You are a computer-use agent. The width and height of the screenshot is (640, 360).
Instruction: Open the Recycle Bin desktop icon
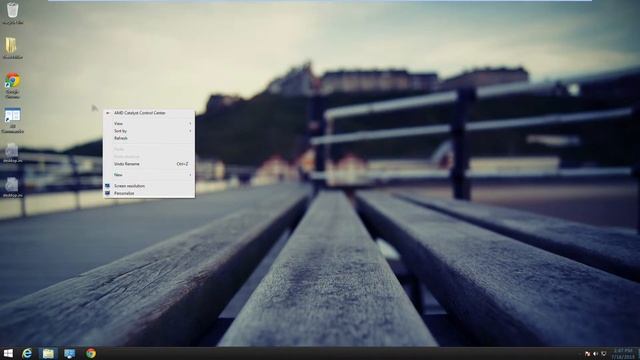[12, 13]
